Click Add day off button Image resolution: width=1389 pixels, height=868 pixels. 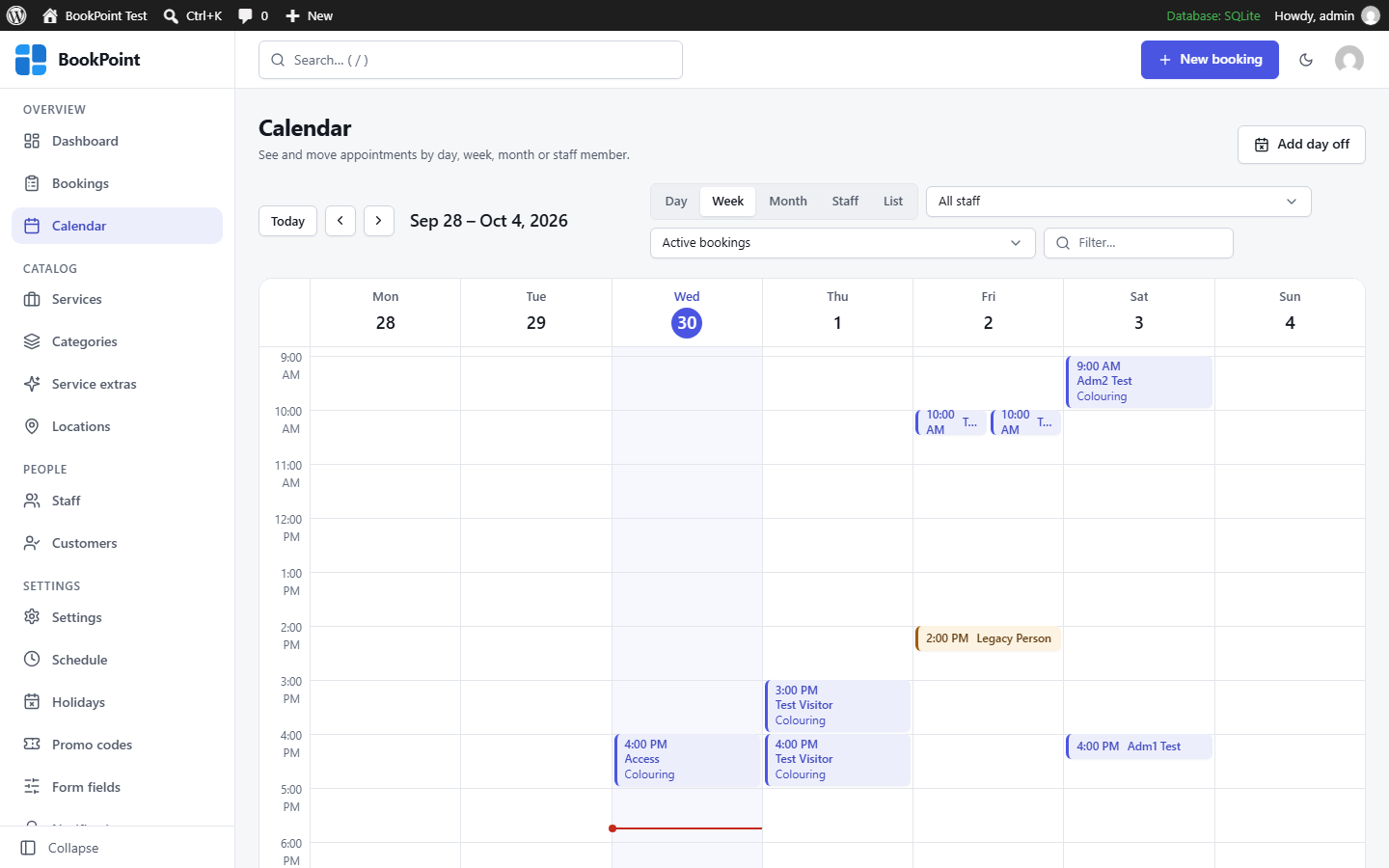click(x=1301, y=145)
